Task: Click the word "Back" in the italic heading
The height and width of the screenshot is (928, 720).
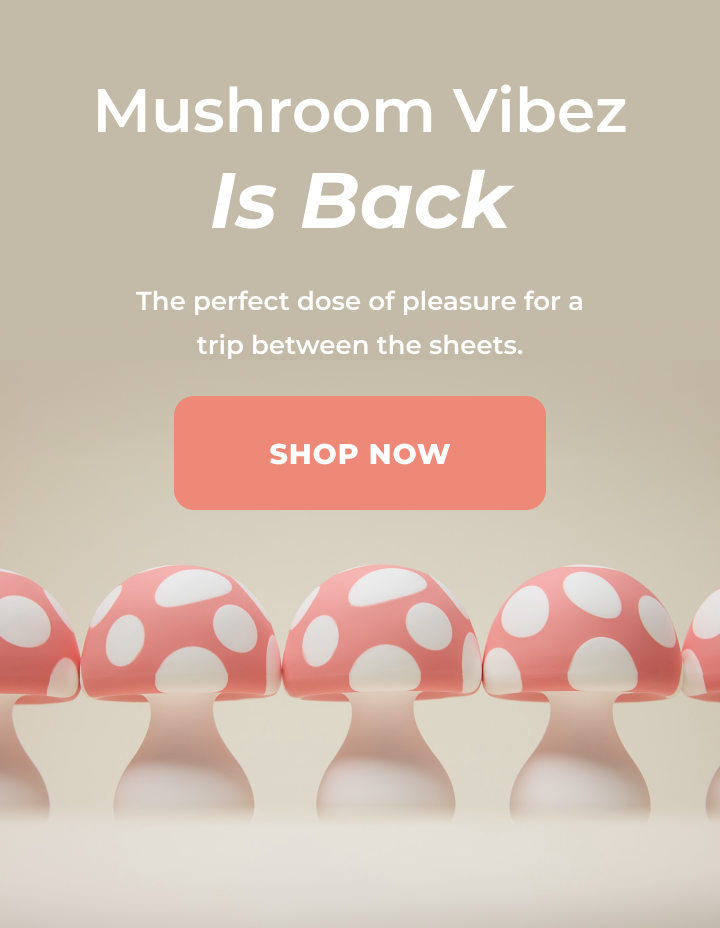Action: pyautogui.click(x=406, y=201)
